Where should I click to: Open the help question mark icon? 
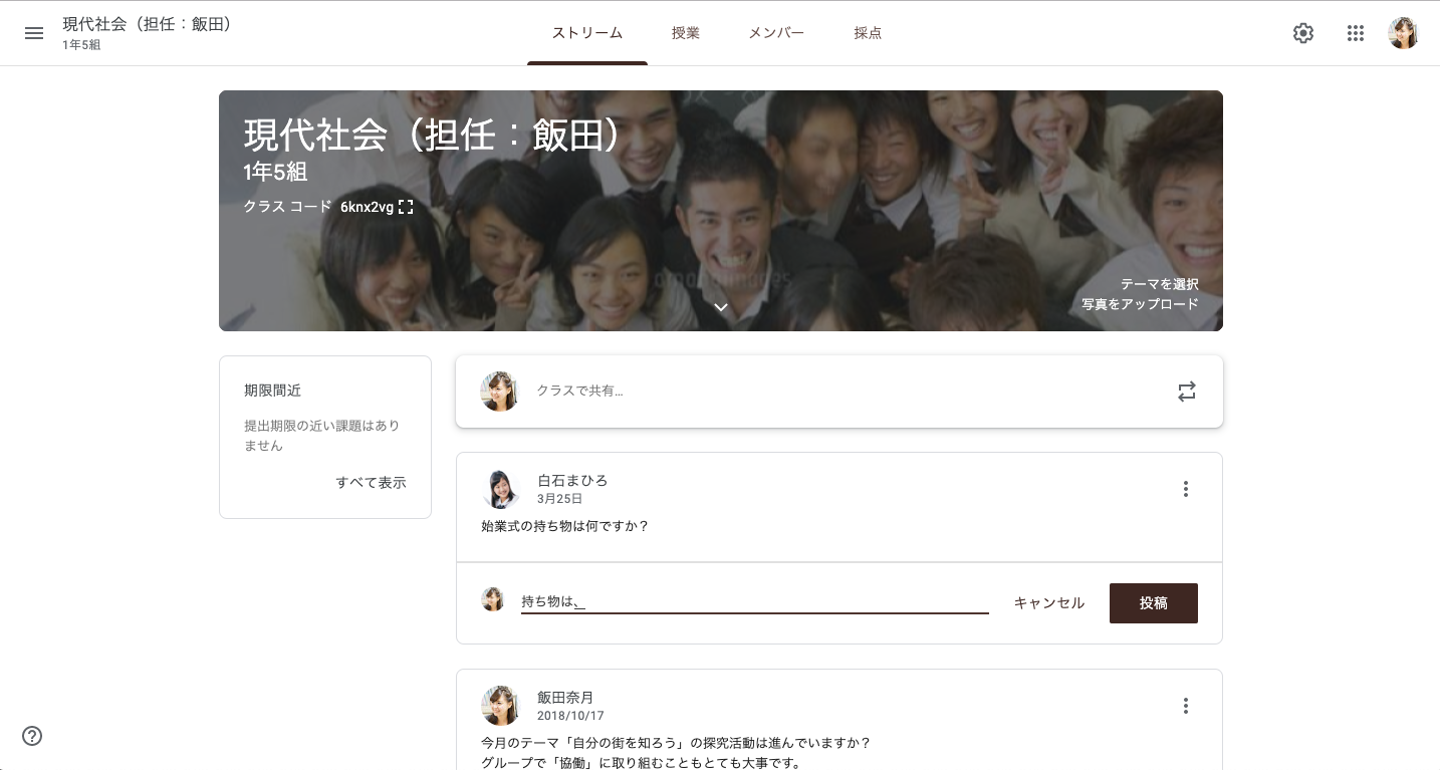[x=32, y=736]
